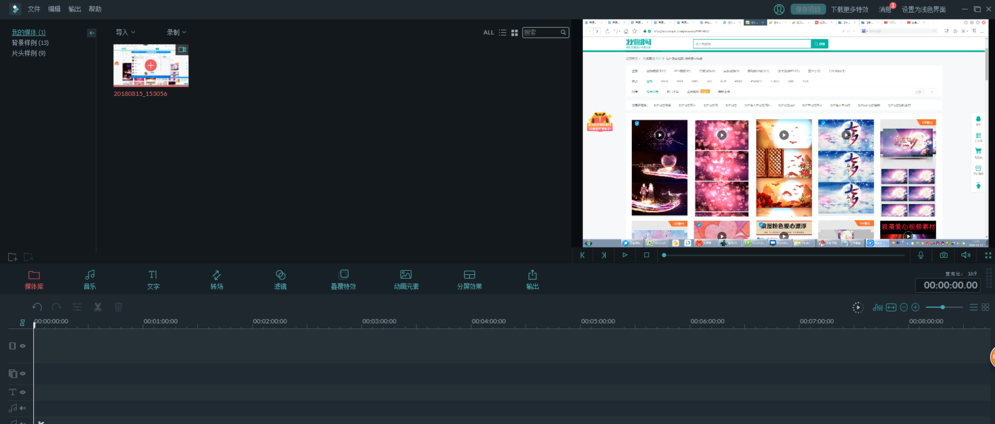Mute the preview volume speaker icon
Image resolution: width=995 pixels, height=424 pixels.
(965, 255)
